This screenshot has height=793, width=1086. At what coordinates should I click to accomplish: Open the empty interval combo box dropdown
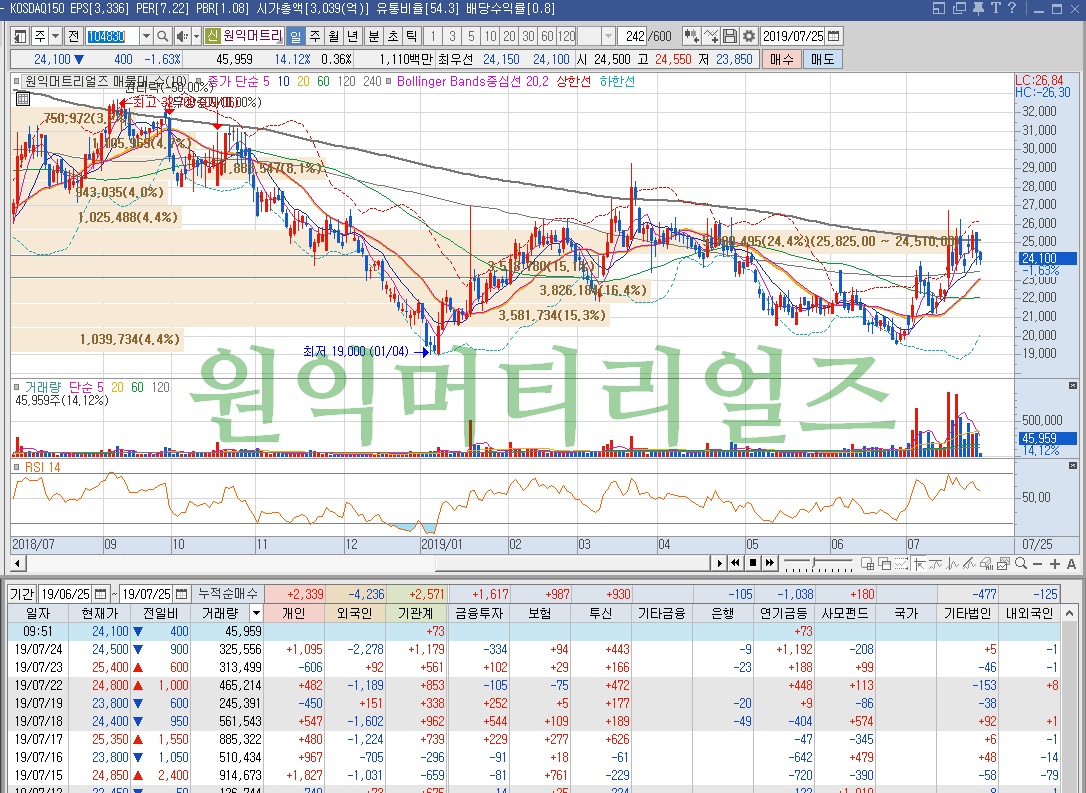click(x=608, y=36)
